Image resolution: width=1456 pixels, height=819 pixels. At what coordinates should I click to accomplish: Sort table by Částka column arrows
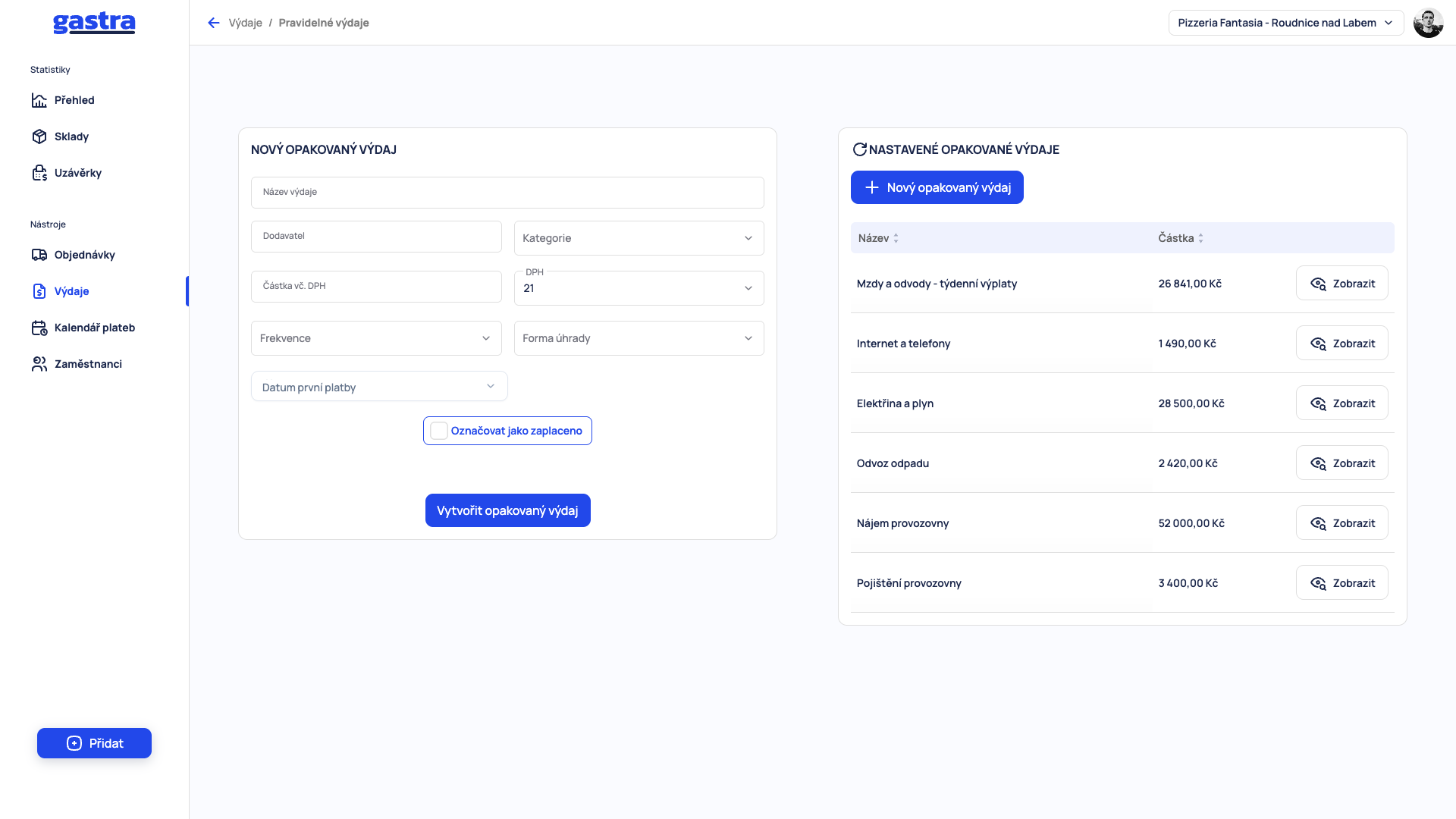[x=1200, y=238]
